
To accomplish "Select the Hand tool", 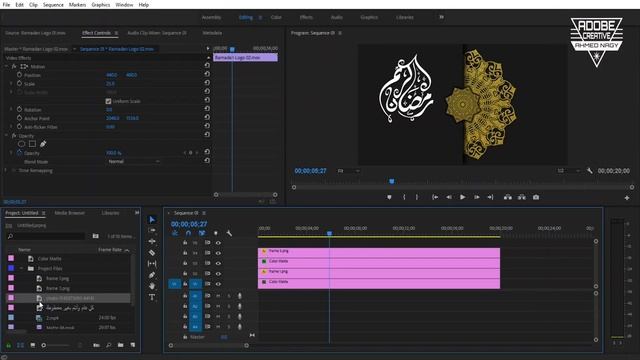I will pos(152,286).
